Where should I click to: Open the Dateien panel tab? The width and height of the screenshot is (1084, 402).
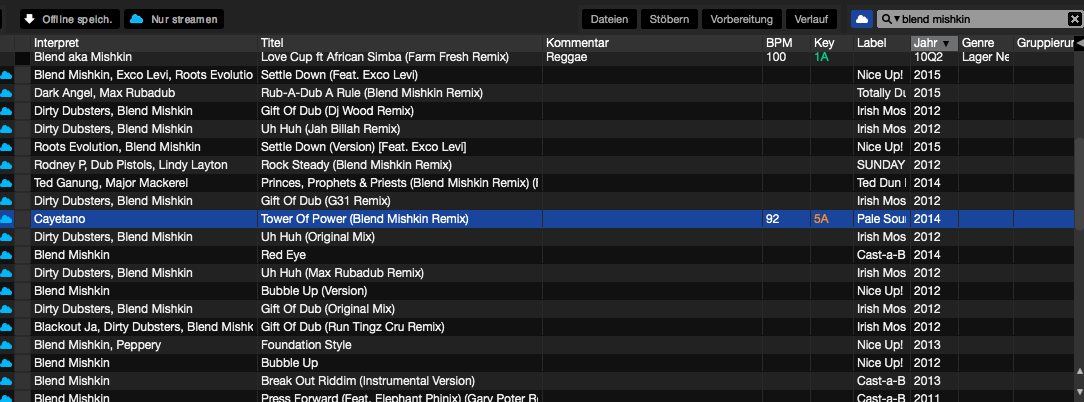609,19
